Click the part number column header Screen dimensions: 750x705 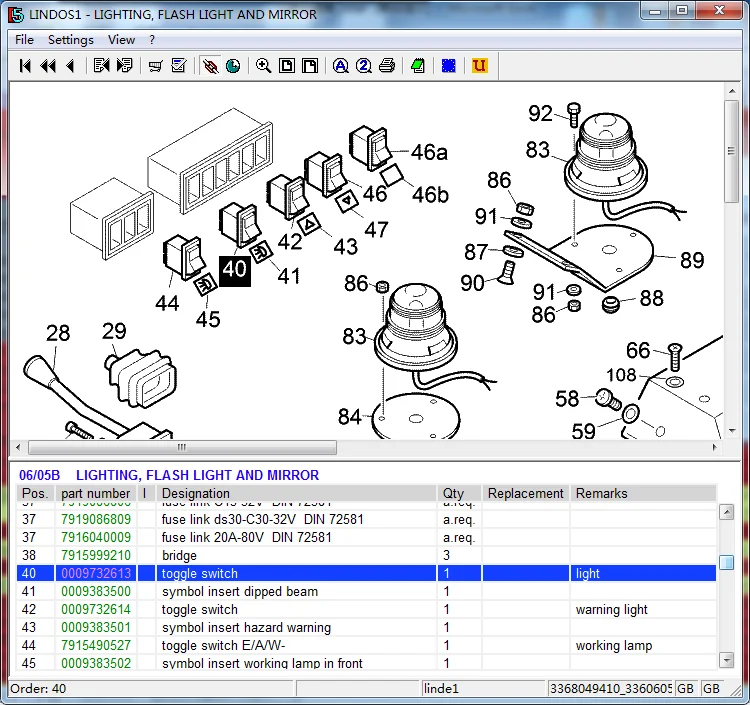[96, 493]
